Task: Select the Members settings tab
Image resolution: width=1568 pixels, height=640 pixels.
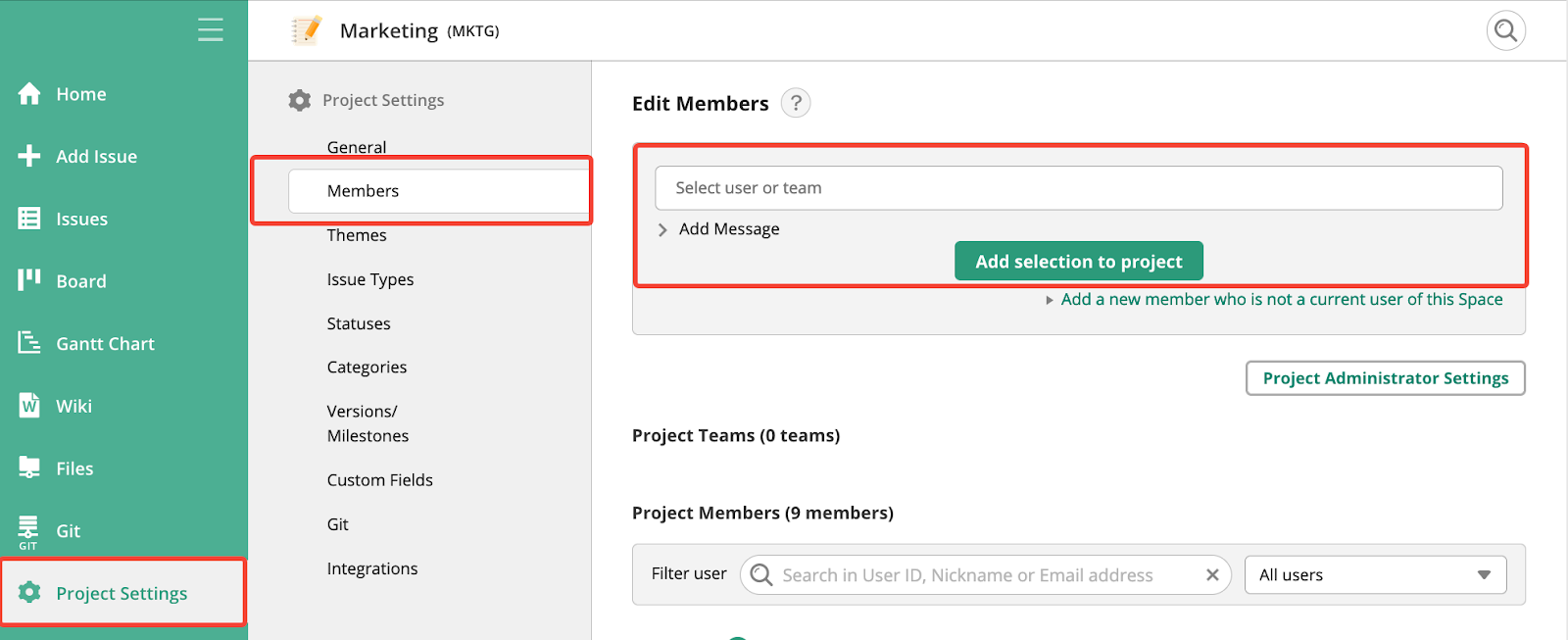Action: point(363,191)
